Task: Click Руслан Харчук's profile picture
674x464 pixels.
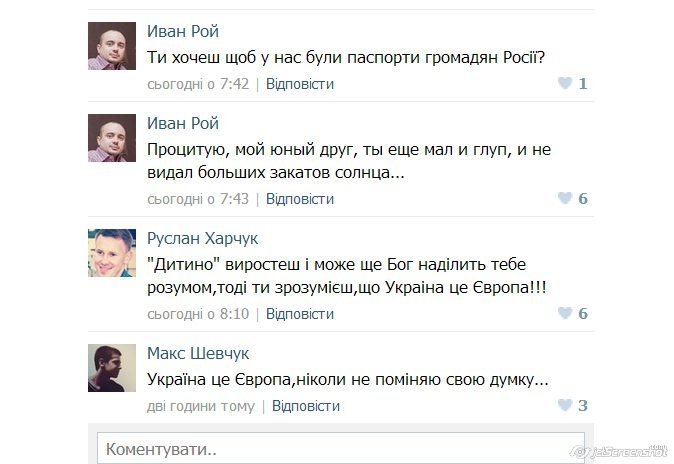Action: tap(112, 254)
